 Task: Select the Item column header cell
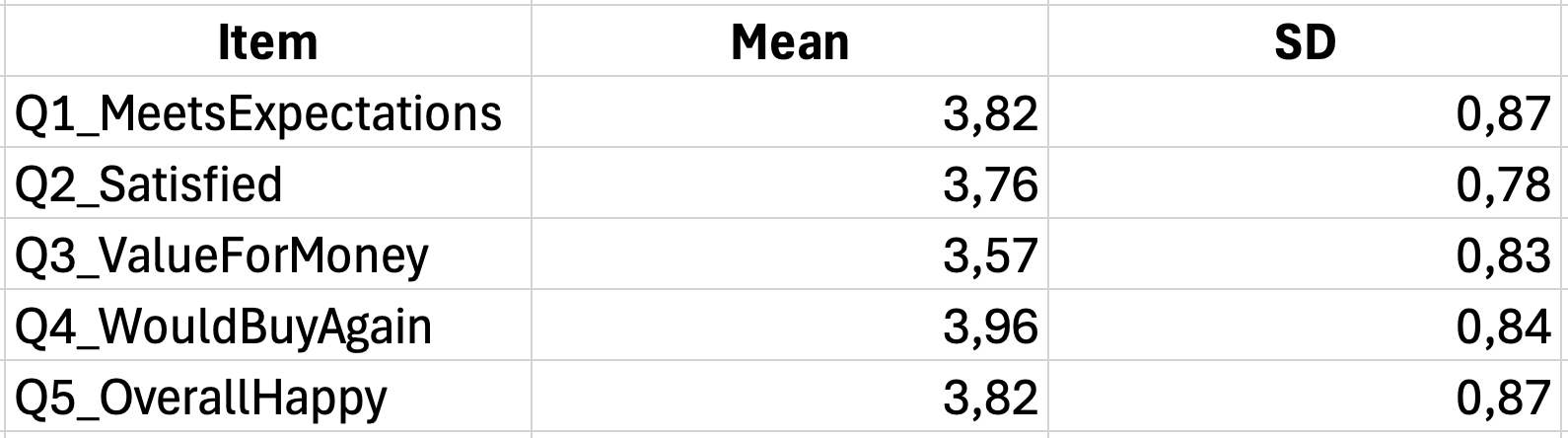[266, 41]
